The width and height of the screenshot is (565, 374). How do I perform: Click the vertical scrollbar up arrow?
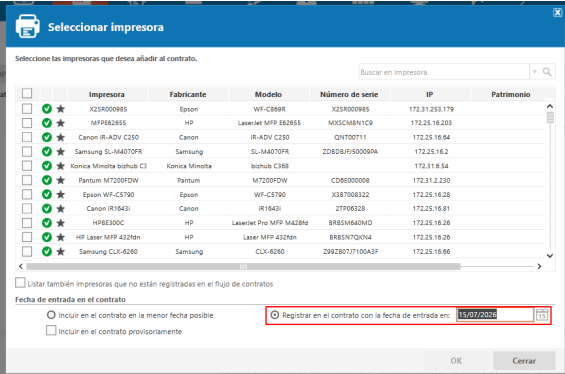pyautogui.click(x=550, y=106)
